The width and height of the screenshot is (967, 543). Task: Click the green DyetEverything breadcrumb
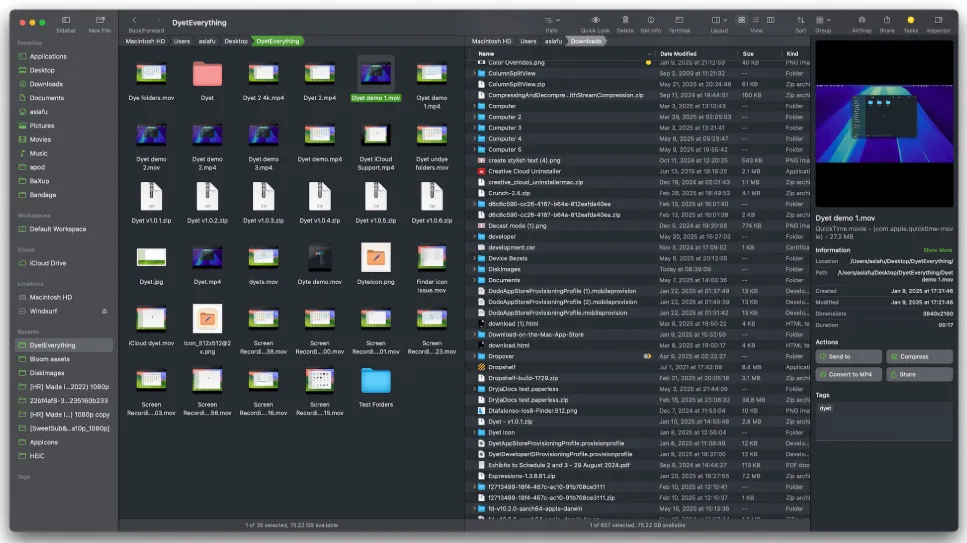coord(278,41)
